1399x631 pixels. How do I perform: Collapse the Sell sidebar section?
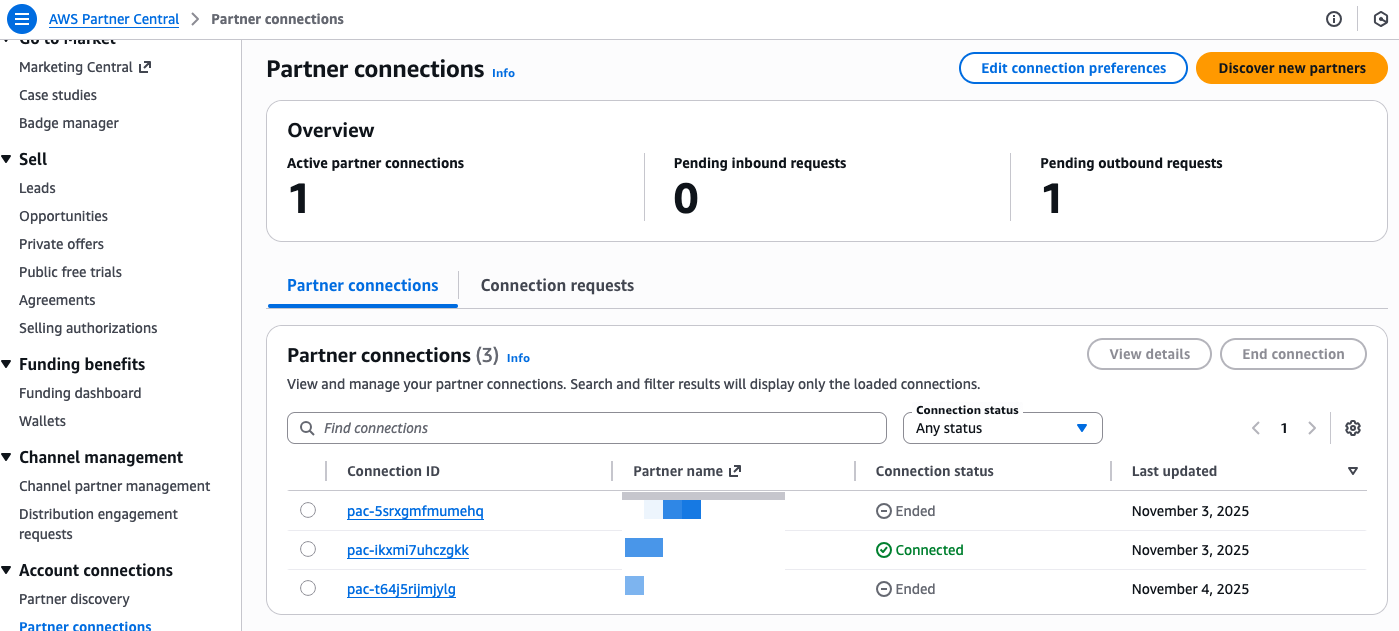click(x=7, y=159)
